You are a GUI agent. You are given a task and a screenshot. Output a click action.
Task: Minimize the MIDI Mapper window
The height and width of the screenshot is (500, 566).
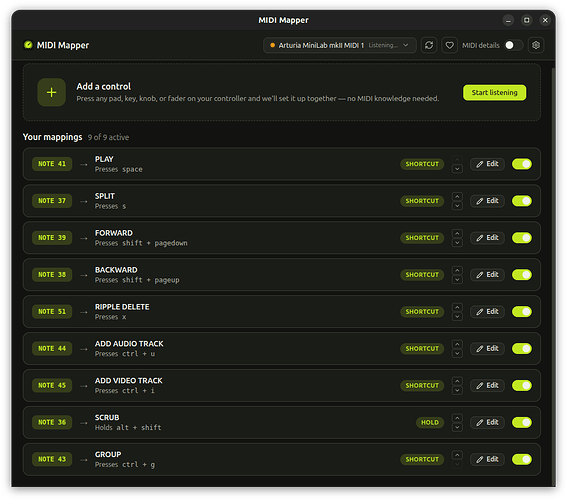pyautogui.click(x=508, y=20)
